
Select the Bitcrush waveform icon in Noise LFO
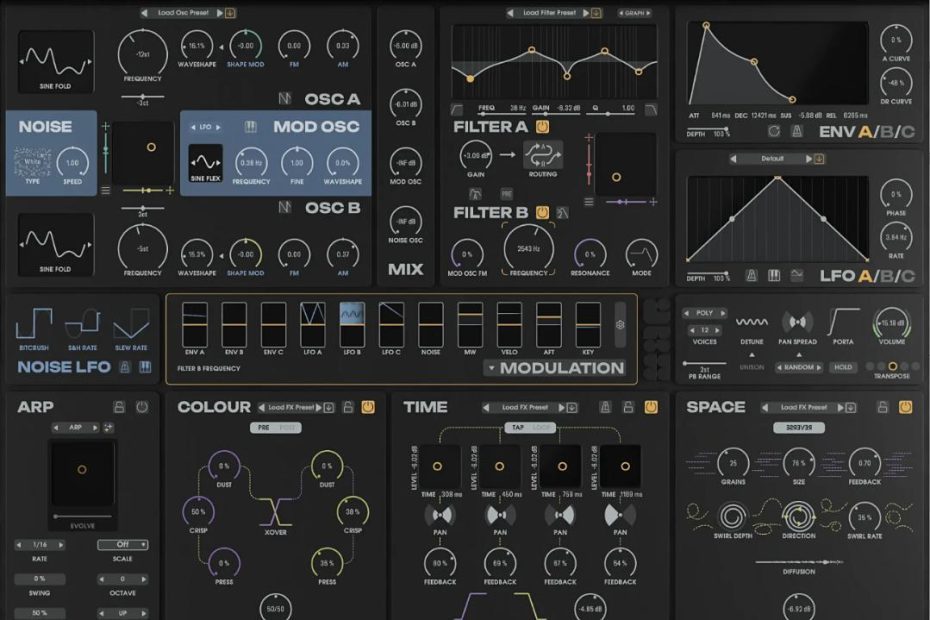pos(34,325)
